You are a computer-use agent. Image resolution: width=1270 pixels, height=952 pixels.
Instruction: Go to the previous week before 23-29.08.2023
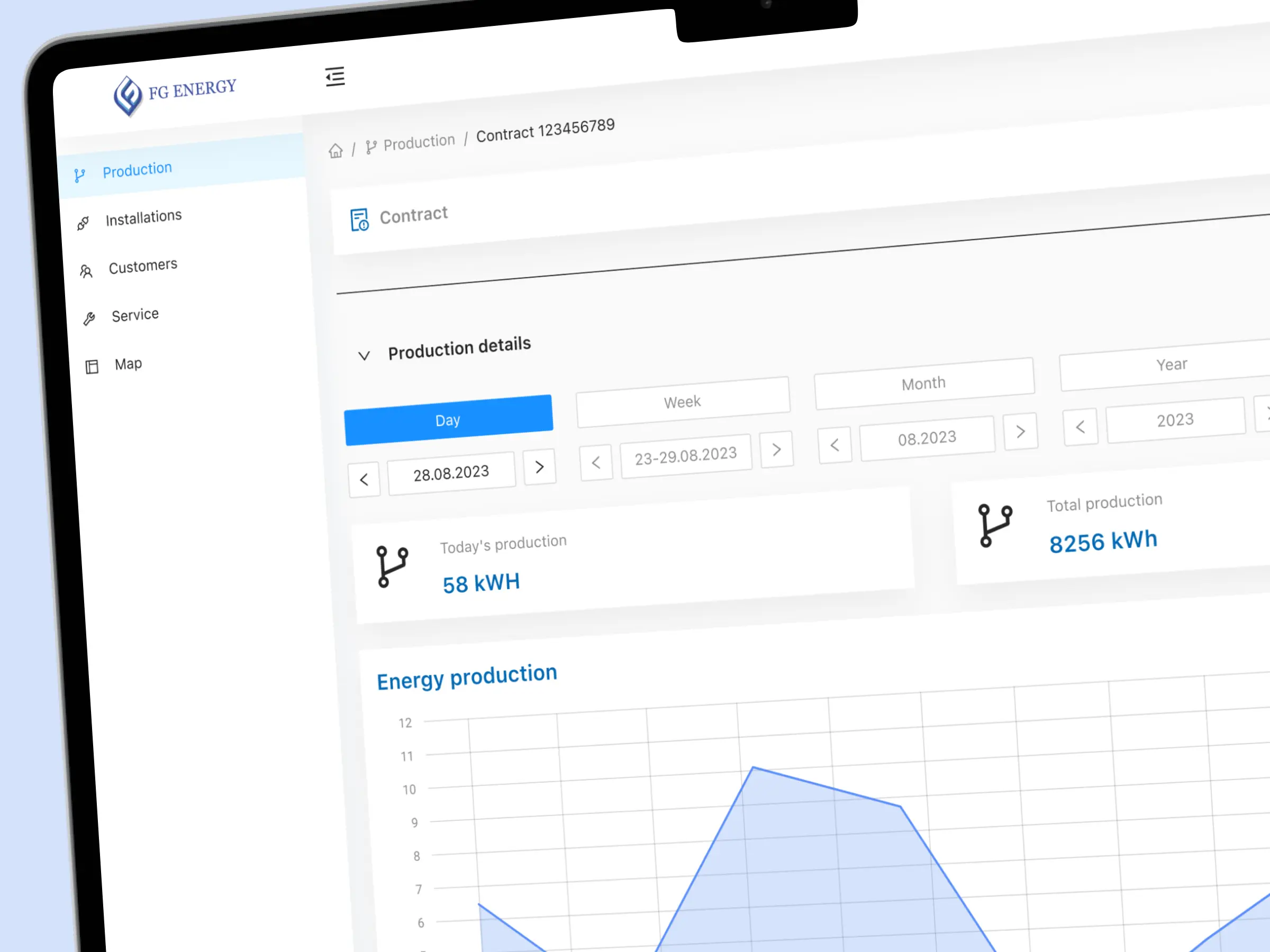596,463
